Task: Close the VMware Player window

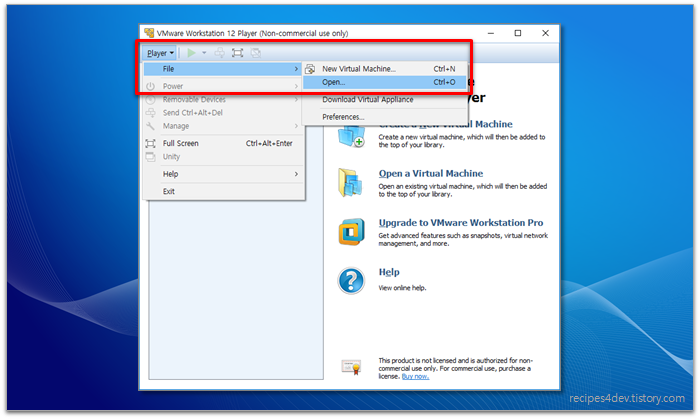Action: pos(545,33)
